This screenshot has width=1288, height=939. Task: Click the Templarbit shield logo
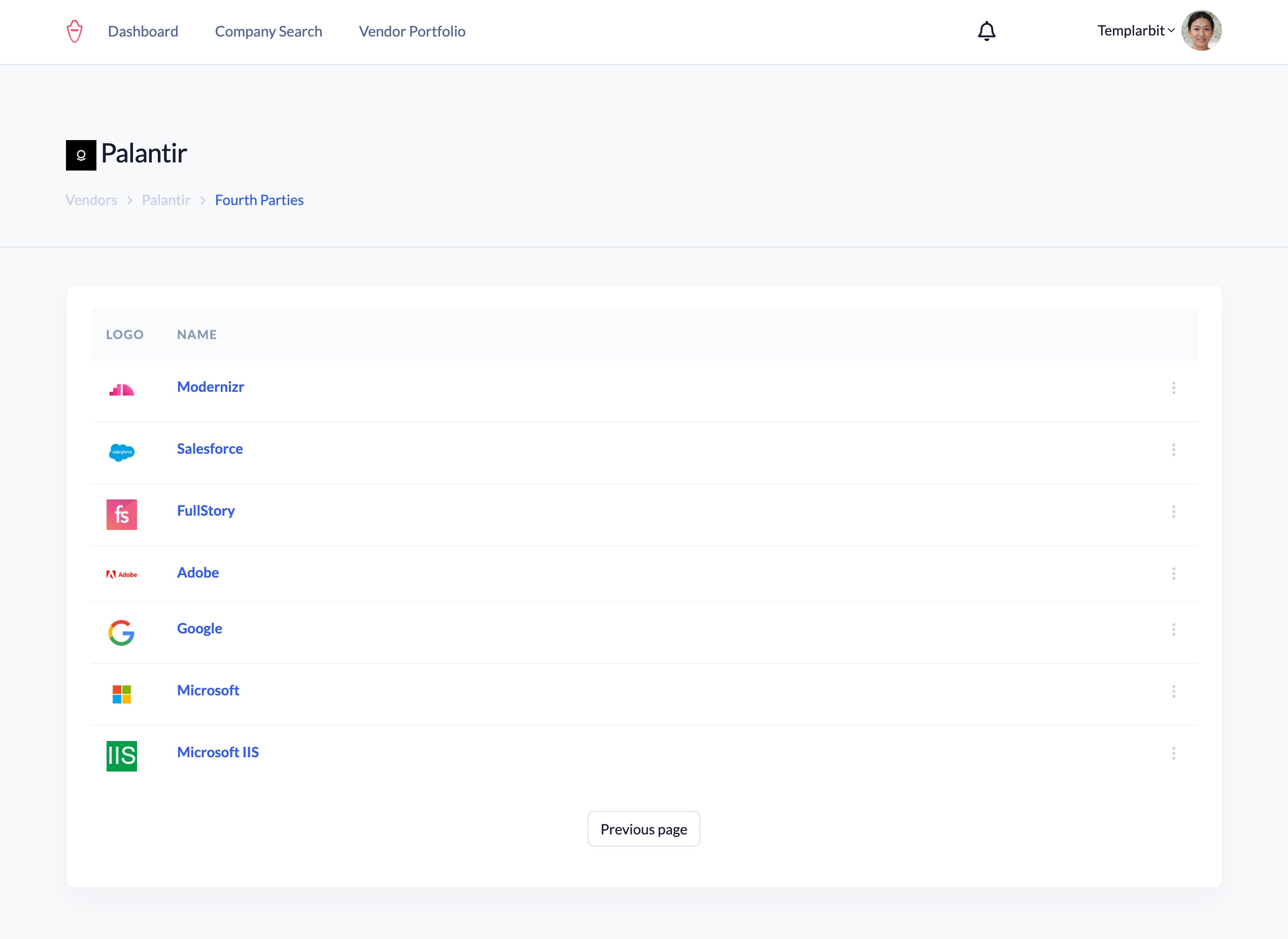(75, 31)
